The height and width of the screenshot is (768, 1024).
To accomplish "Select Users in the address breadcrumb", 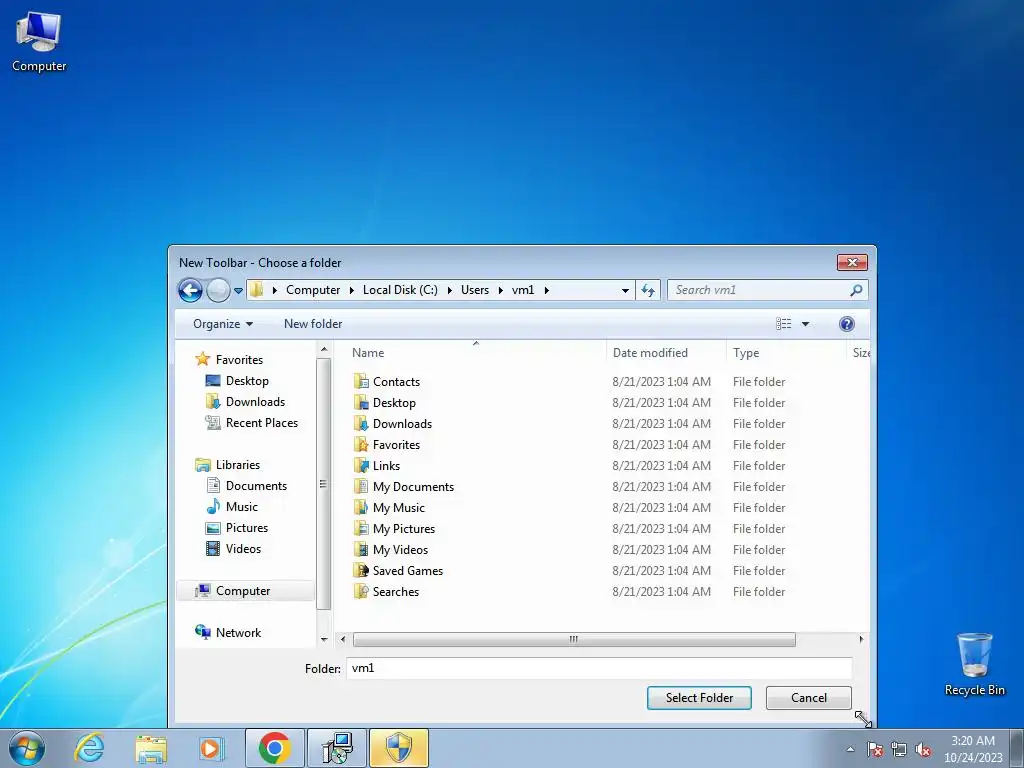I will [475, 290].
